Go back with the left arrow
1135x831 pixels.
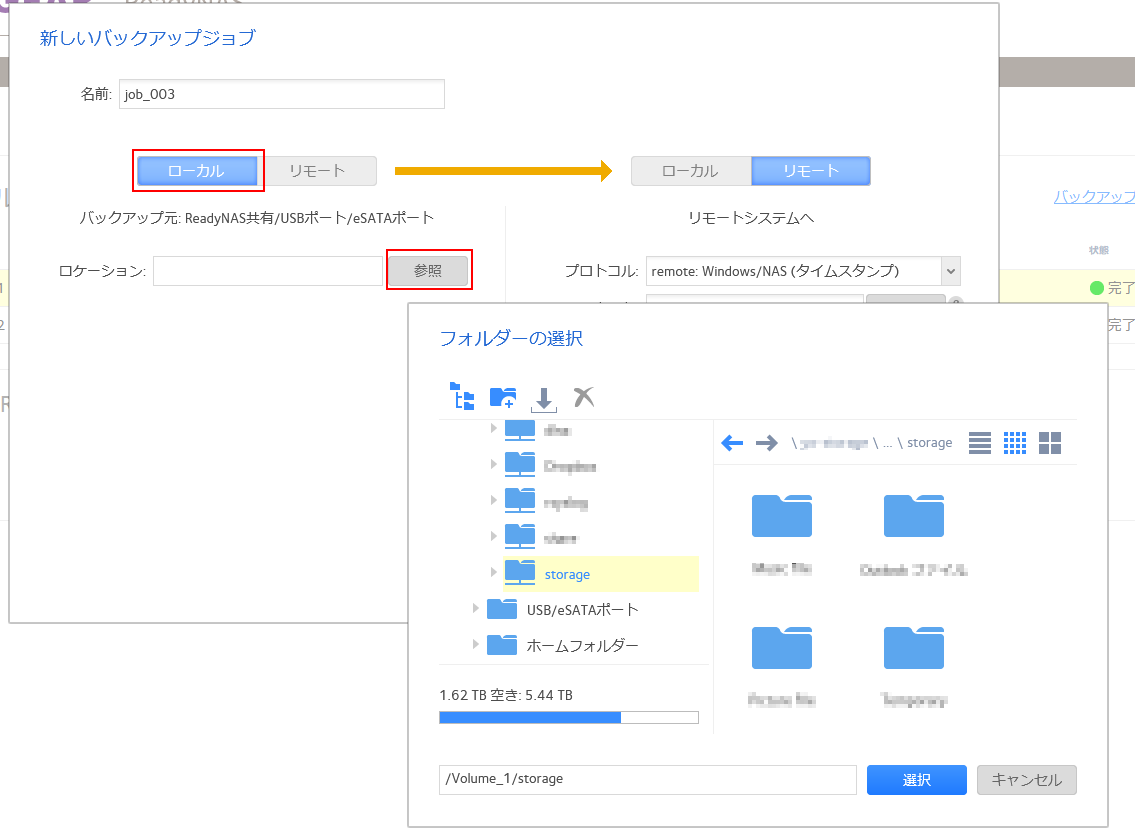click(732, 443)
